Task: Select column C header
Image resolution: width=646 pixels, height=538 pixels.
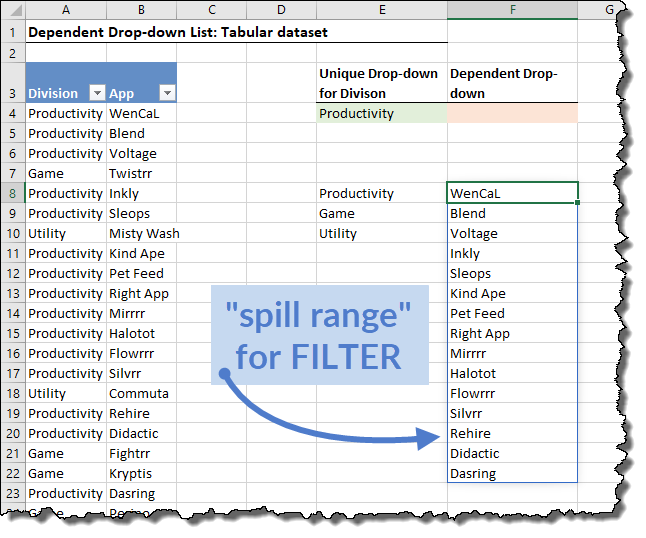Action: (x=212, y=10)
